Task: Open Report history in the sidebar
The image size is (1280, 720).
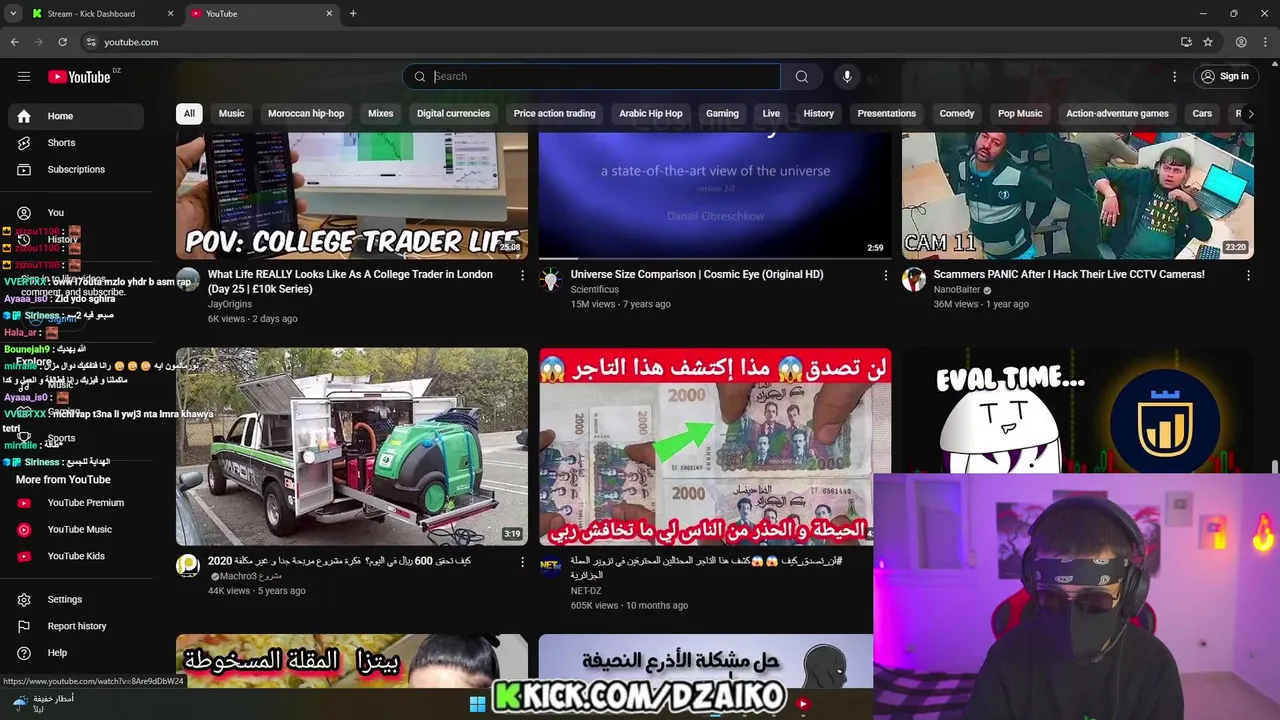Action: [x=76, y=626]
